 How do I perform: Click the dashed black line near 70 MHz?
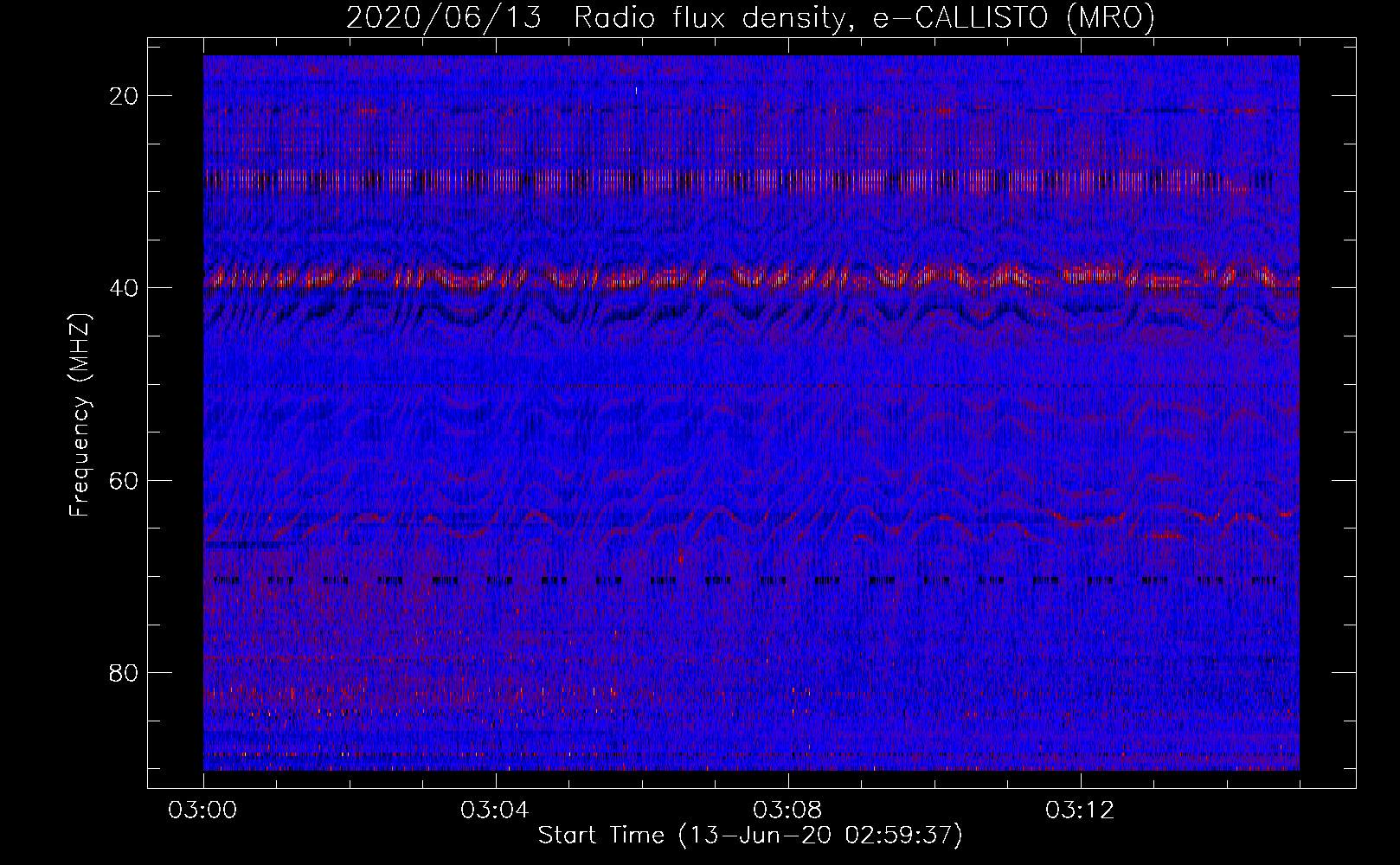pos(744,580)
